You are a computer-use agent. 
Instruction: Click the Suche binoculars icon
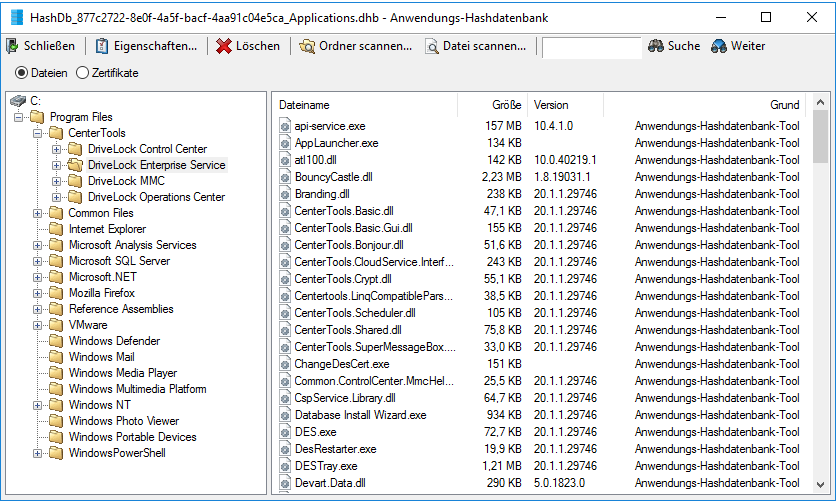(656, 46)
